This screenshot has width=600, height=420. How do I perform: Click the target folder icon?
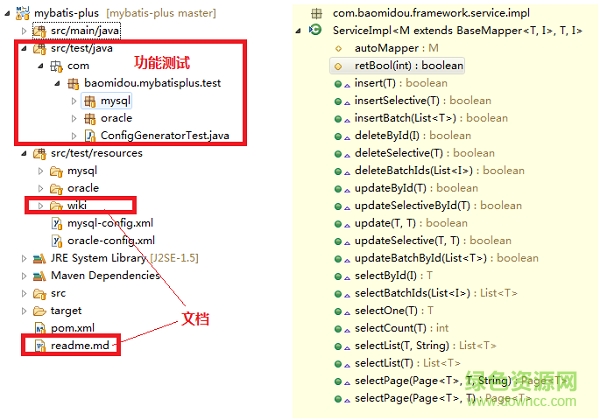coord(39,311)
